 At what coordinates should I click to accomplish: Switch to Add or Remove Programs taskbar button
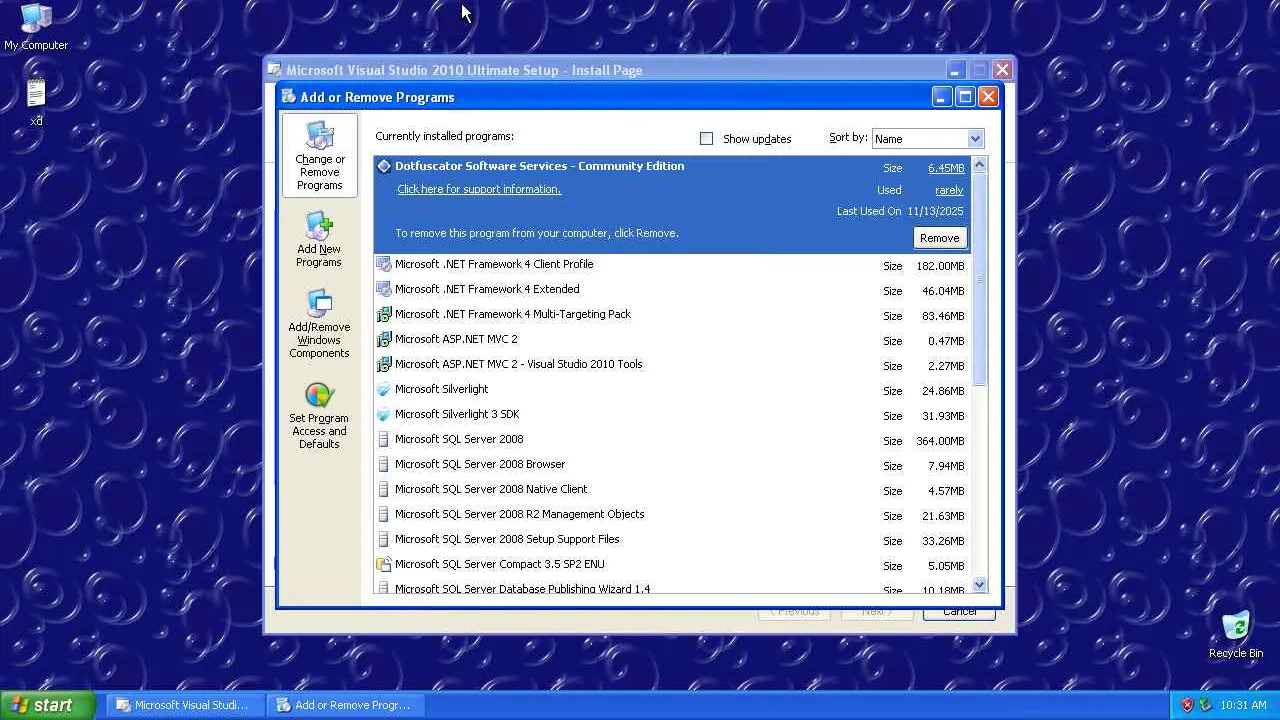345,705
